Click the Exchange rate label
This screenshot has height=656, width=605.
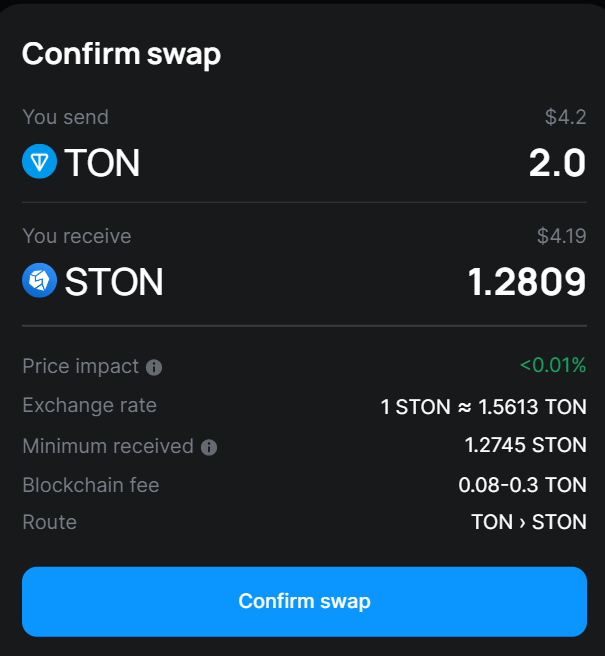click(90, 405)
